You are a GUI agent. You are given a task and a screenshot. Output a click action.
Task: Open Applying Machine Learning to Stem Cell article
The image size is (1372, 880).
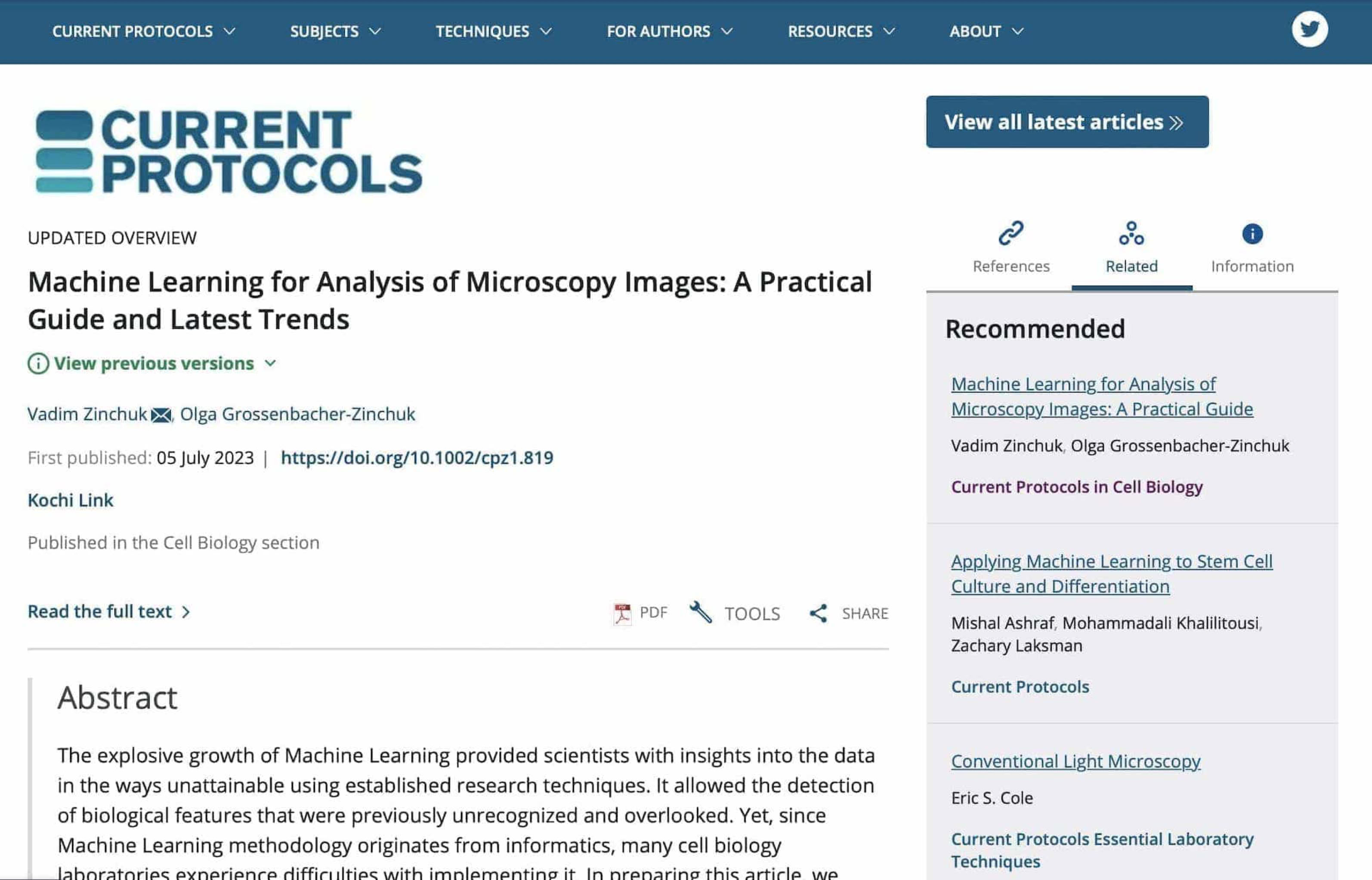click(x=1112, y=574)
